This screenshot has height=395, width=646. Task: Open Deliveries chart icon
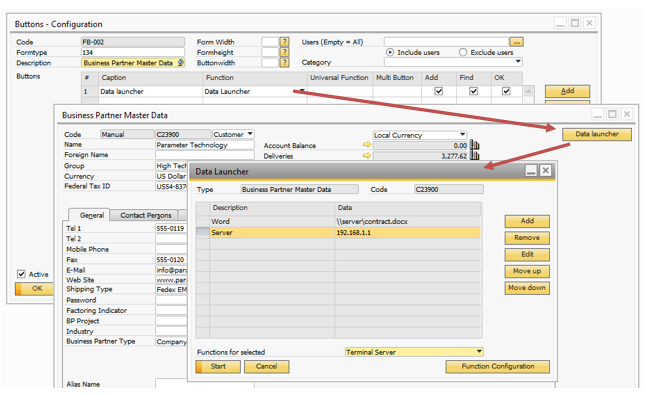(475, 156)
